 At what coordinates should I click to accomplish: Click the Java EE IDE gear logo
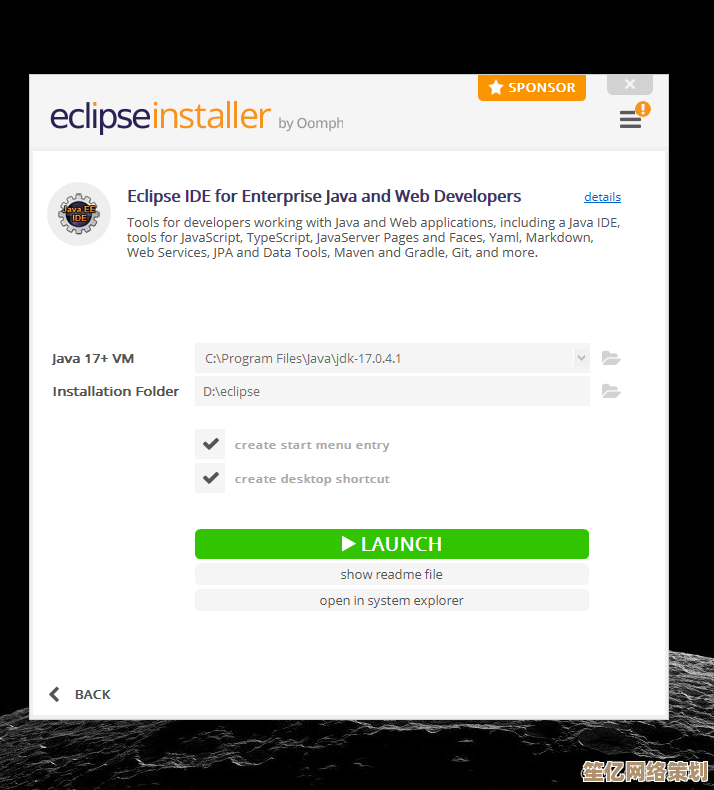79,214
